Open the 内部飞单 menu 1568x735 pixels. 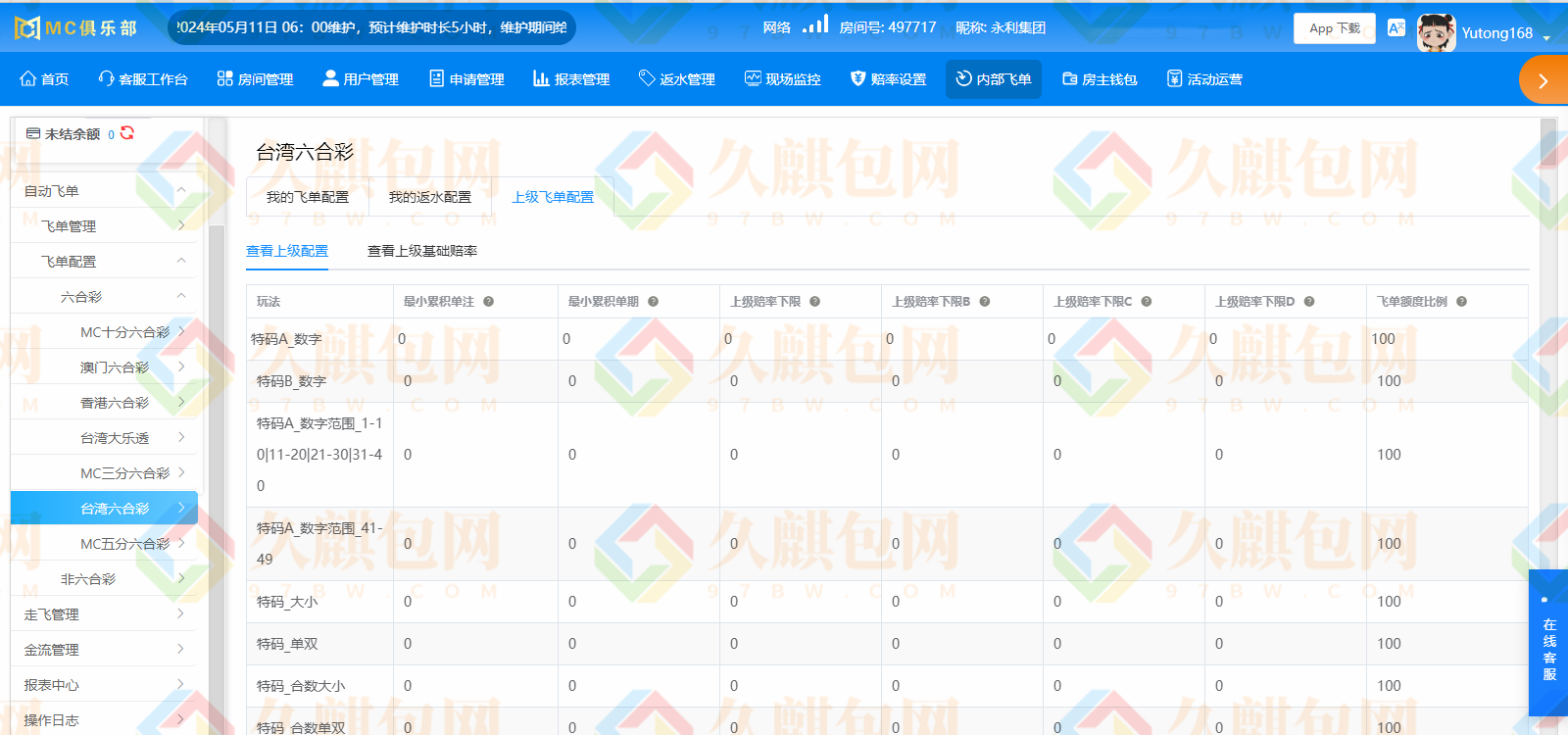click(994, 79)
